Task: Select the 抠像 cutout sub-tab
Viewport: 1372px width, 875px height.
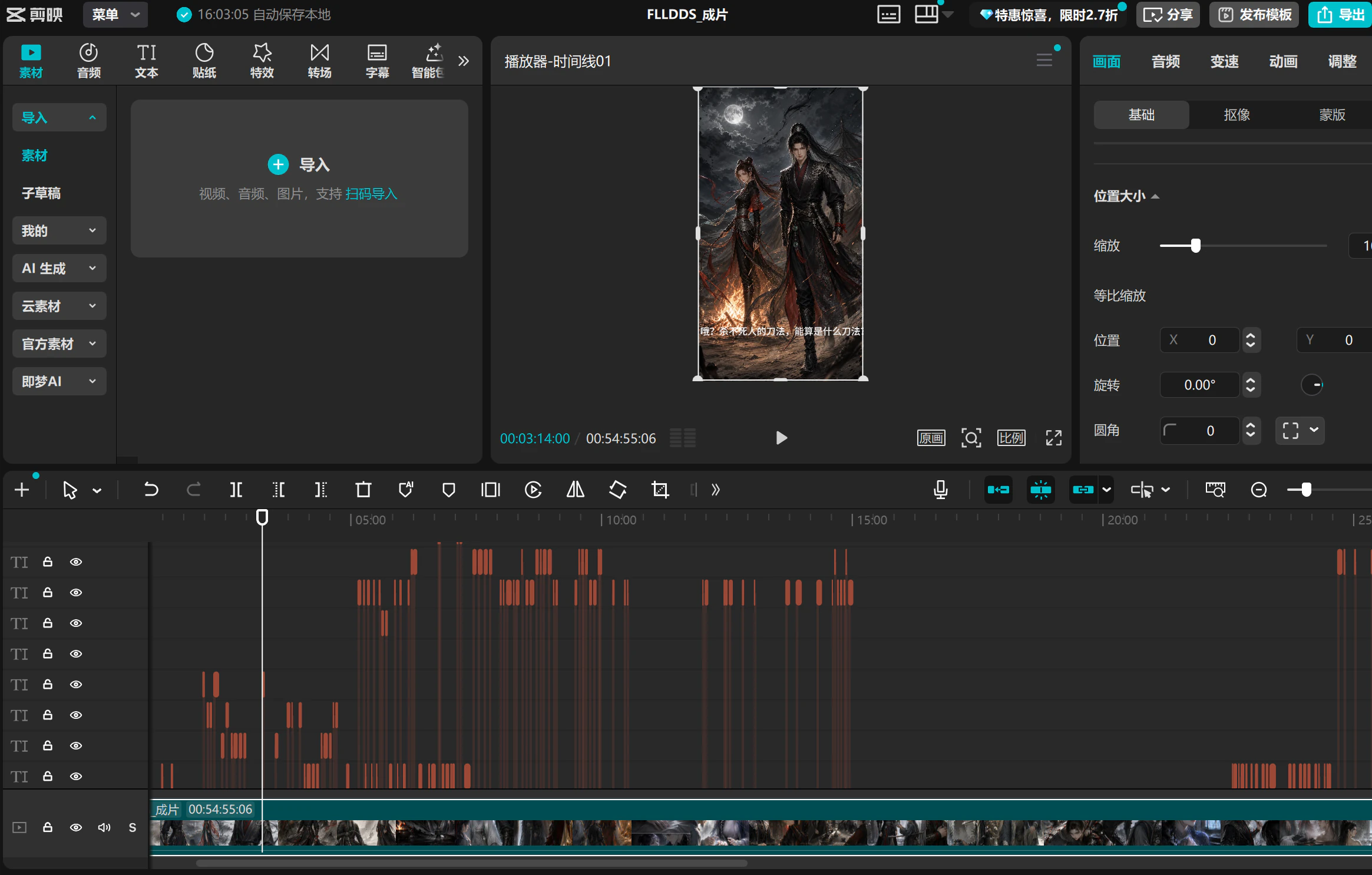Action: pos(1237,115)
